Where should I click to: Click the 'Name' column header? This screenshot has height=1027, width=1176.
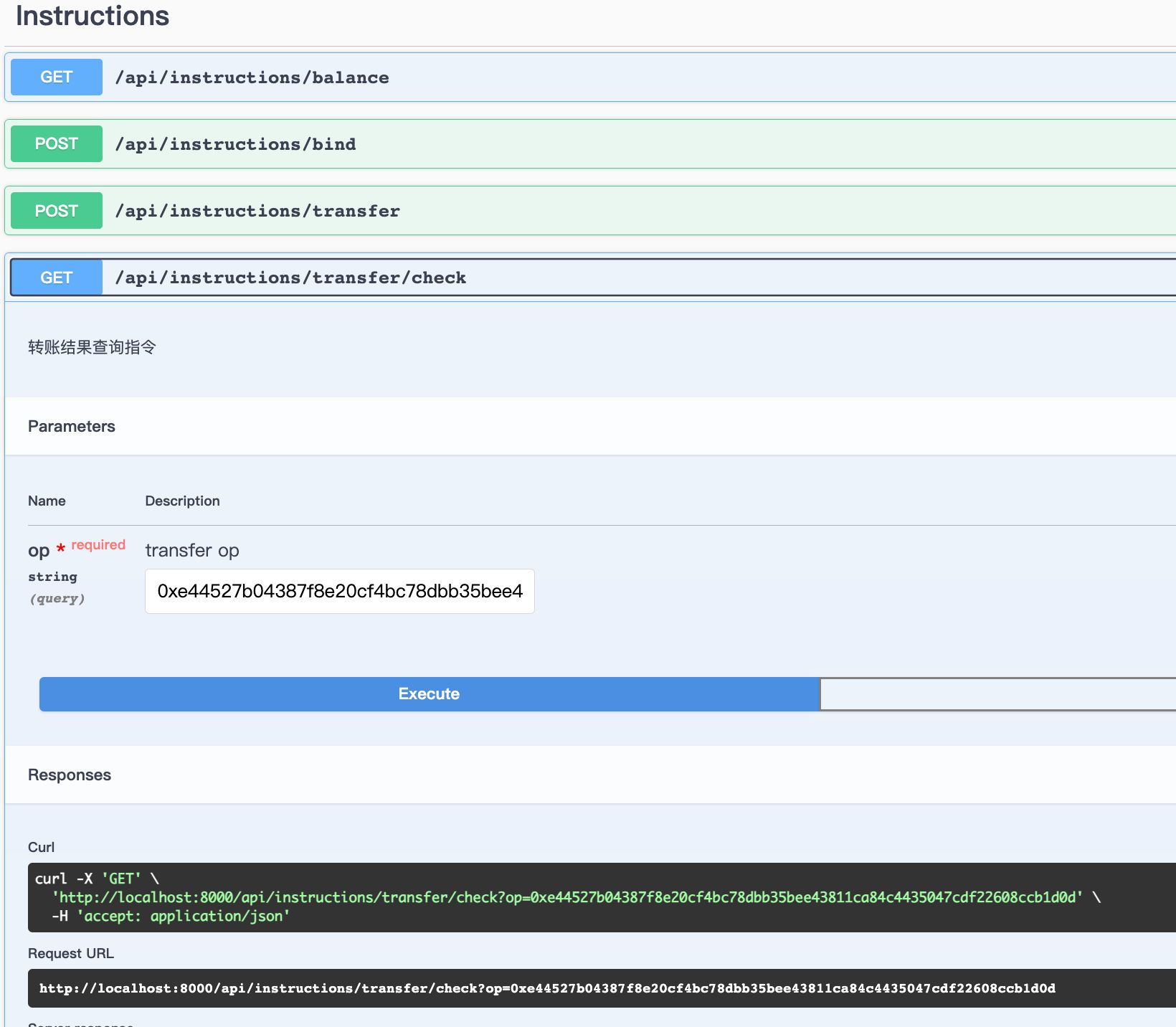47,501
